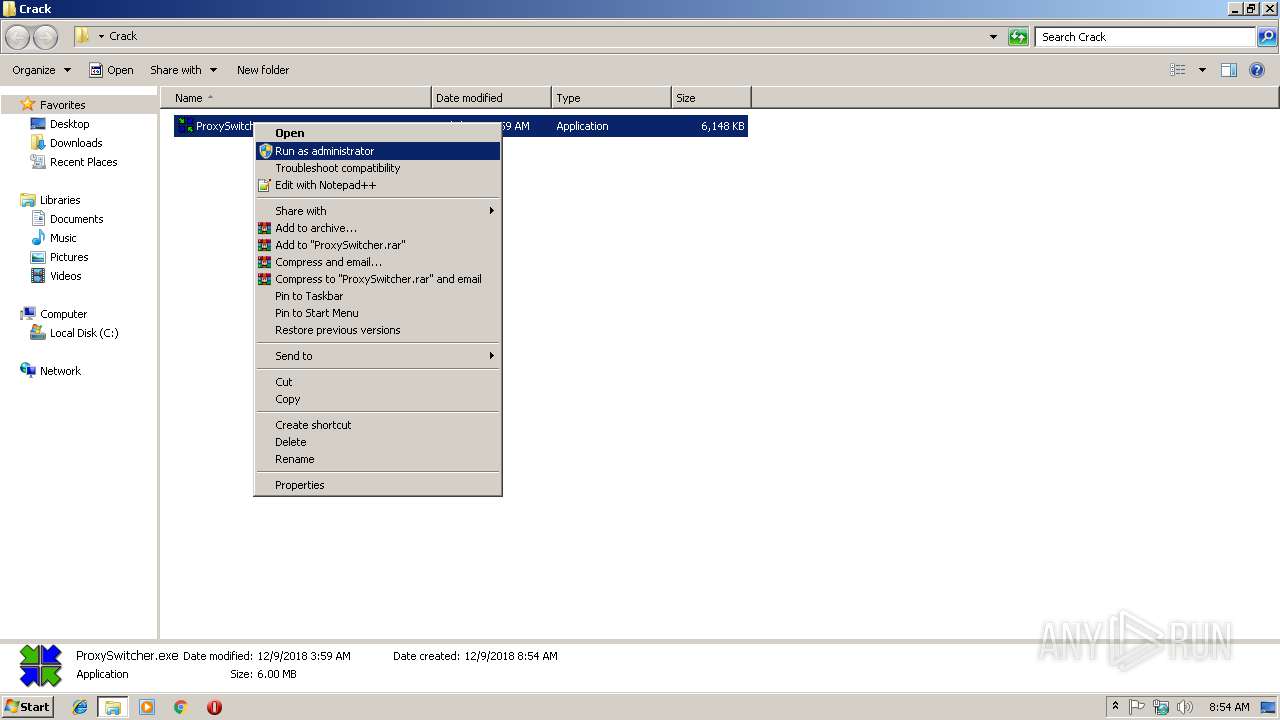Click the WinRAR icon beside Compress and email
The width and height of the screenshot is (1280, 720).
pos(265,262)
